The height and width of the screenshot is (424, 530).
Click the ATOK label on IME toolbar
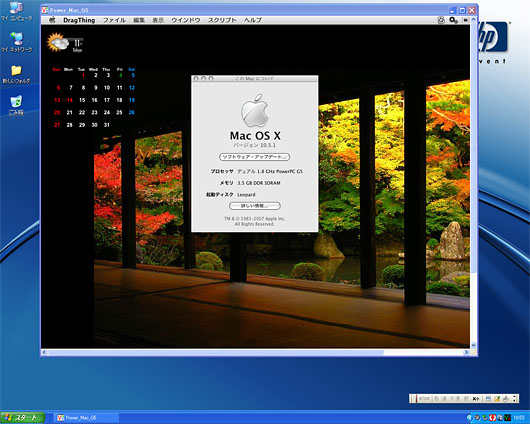[424, 399]
